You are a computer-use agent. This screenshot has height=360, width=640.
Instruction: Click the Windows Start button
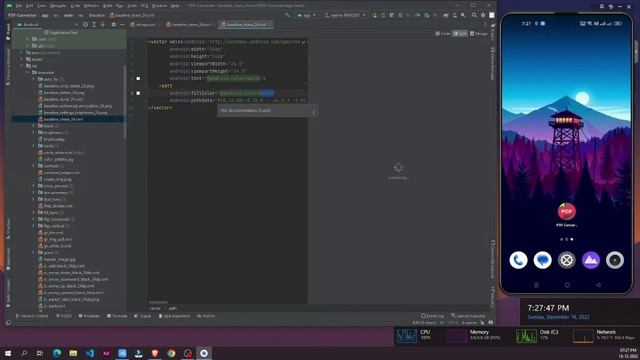tap(8, 353)
